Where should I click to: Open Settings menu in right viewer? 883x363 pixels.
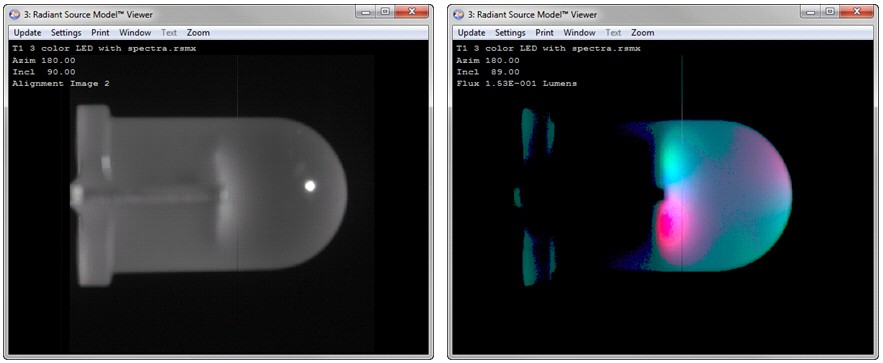click(x=510, y=33)
